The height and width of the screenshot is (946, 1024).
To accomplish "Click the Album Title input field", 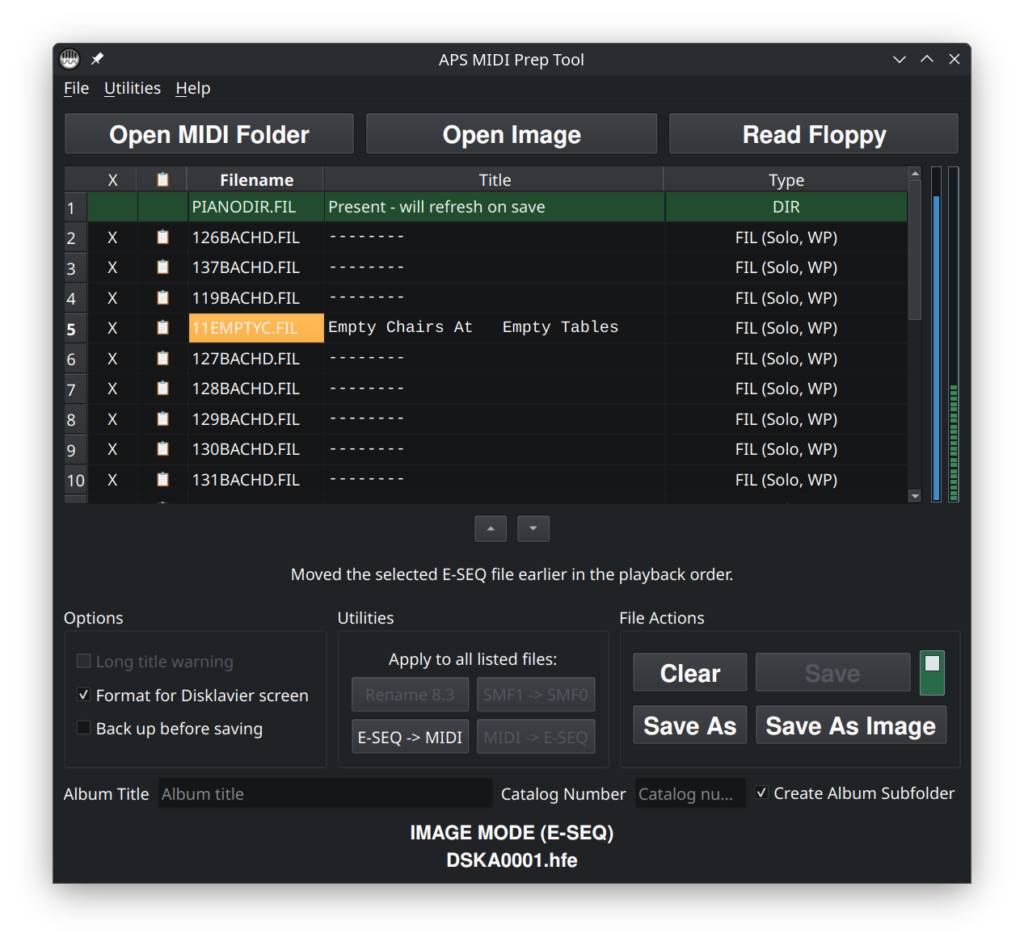I will (325, 793).
